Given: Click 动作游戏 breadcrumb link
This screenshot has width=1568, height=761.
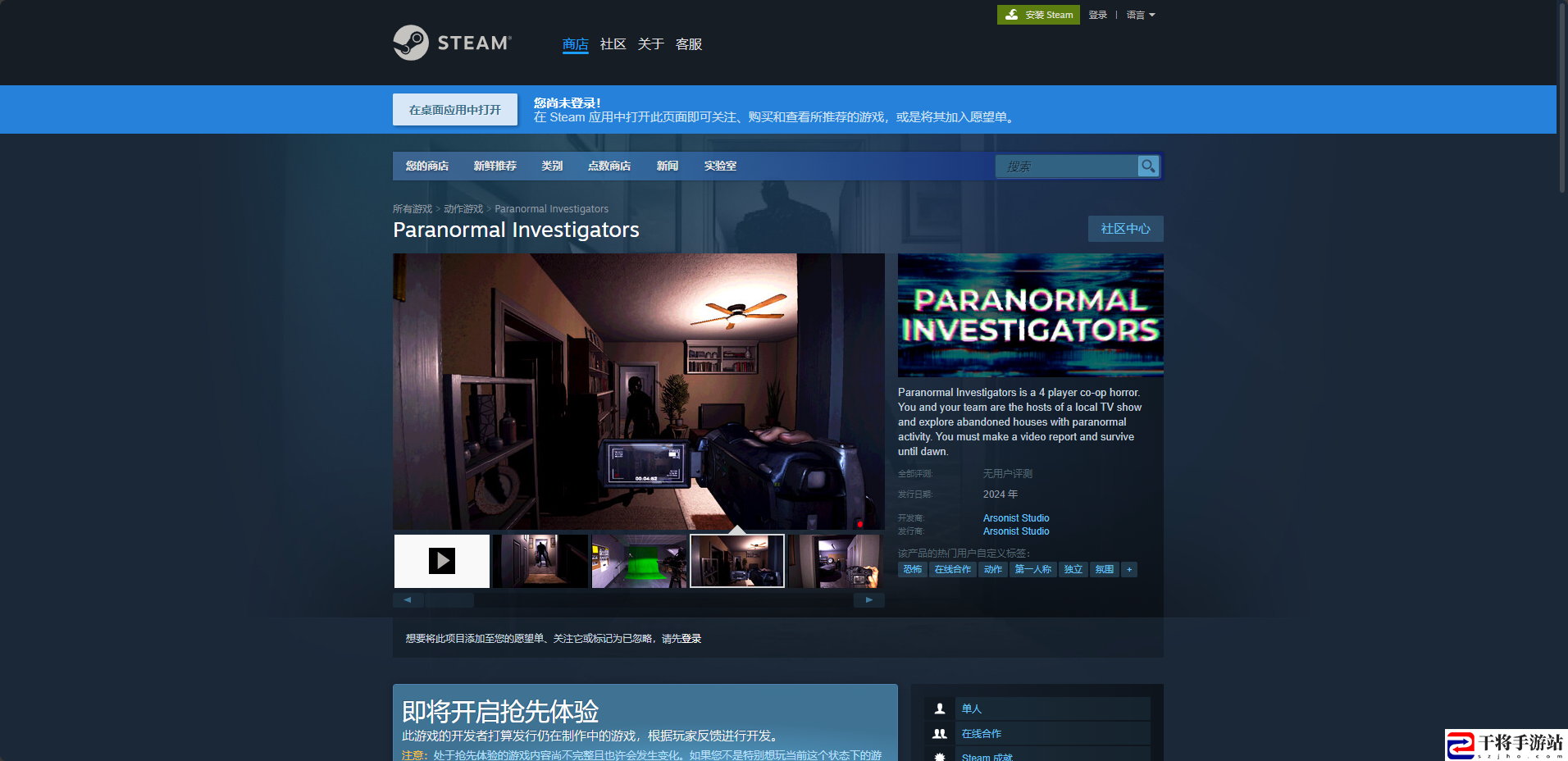Looking at the screenshot, I should 463,209.
